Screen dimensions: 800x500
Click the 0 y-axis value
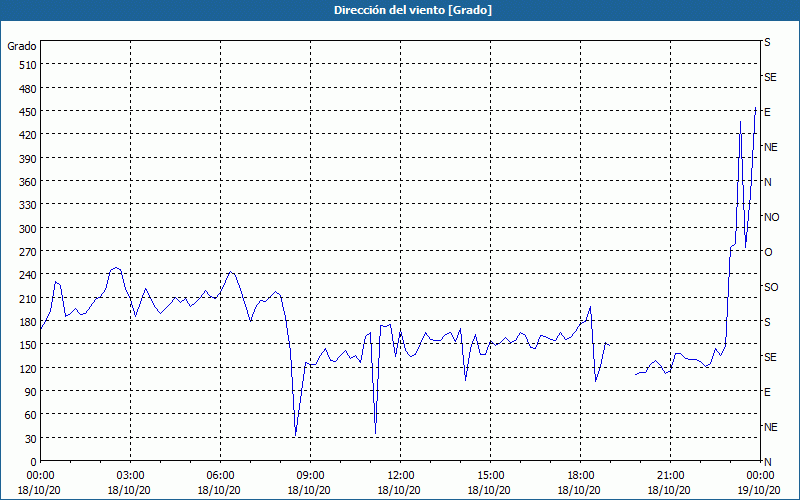[34, 462]
